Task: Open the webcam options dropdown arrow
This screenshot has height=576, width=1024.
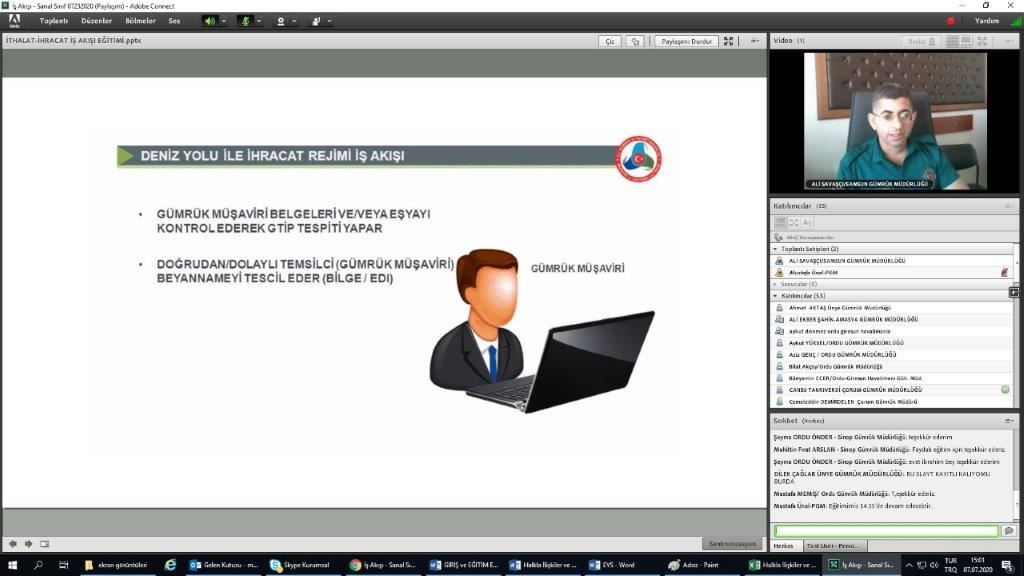Action: pos(295,20)
